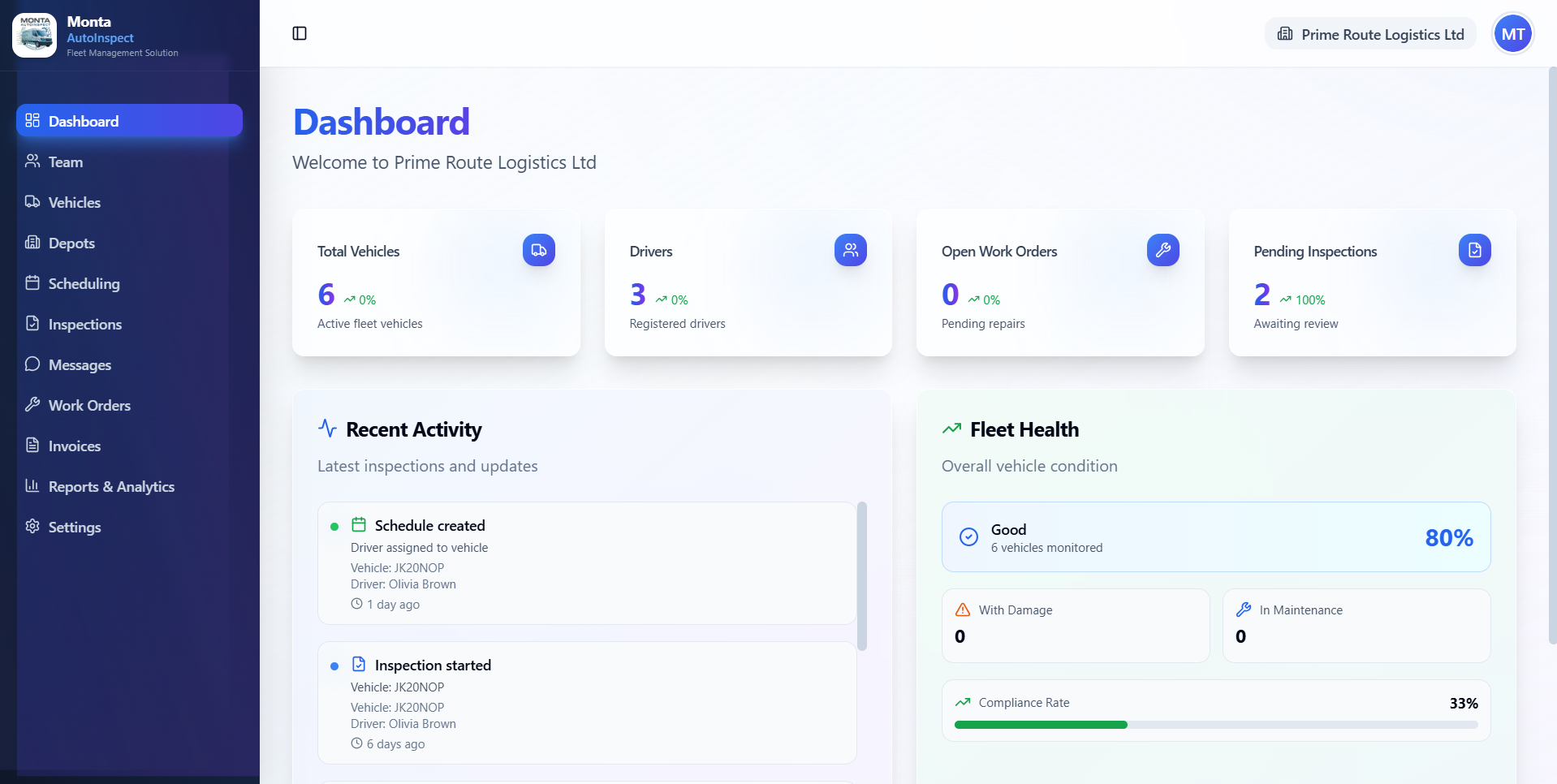This screenshot has height=784, width=1557.
Task: Click the truck icon on Total Vehicles card
Action: tap(537, 250)
